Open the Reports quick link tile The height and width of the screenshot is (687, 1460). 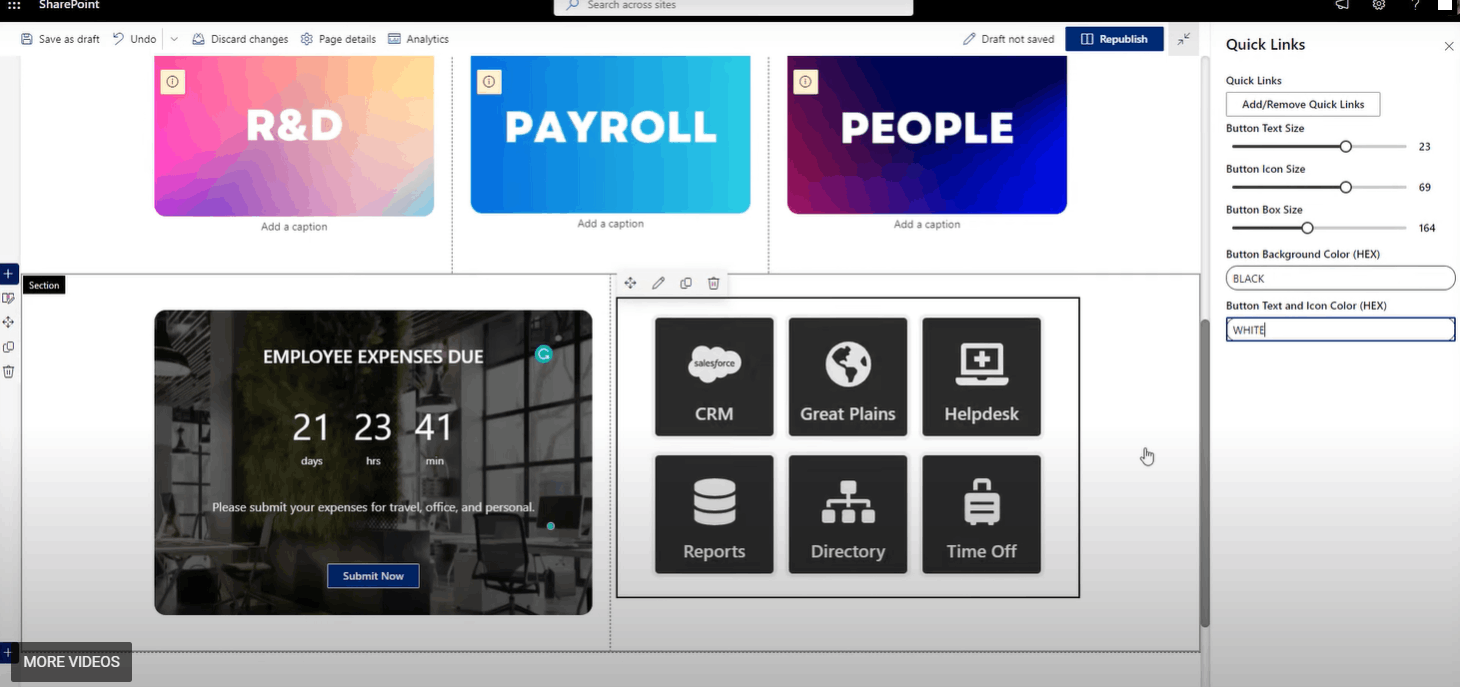714,514
